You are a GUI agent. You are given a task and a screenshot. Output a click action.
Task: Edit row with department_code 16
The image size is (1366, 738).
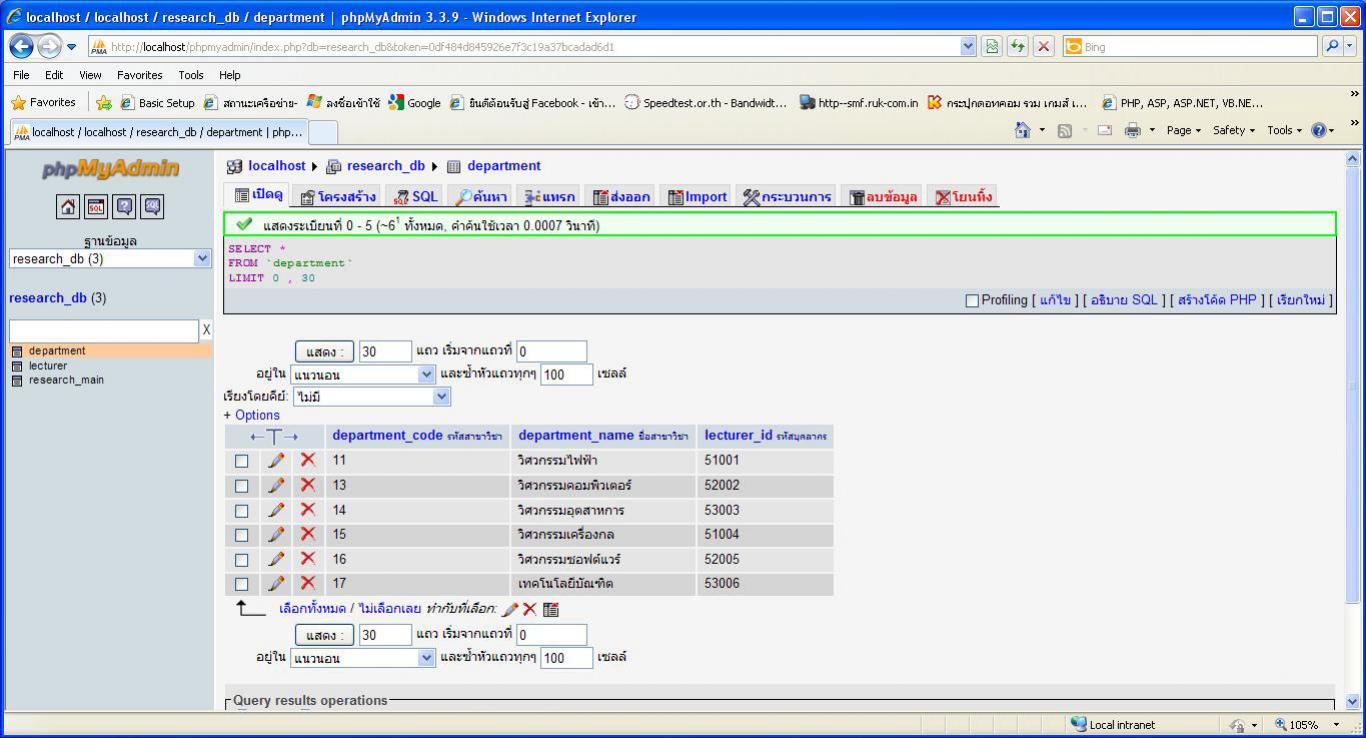277,559
